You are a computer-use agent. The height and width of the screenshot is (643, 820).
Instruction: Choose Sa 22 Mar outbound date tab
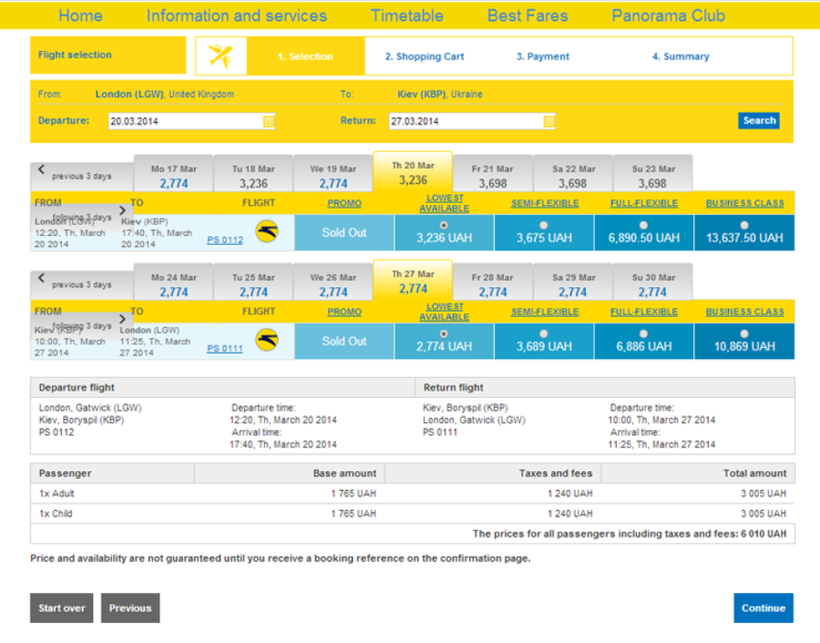573,174
